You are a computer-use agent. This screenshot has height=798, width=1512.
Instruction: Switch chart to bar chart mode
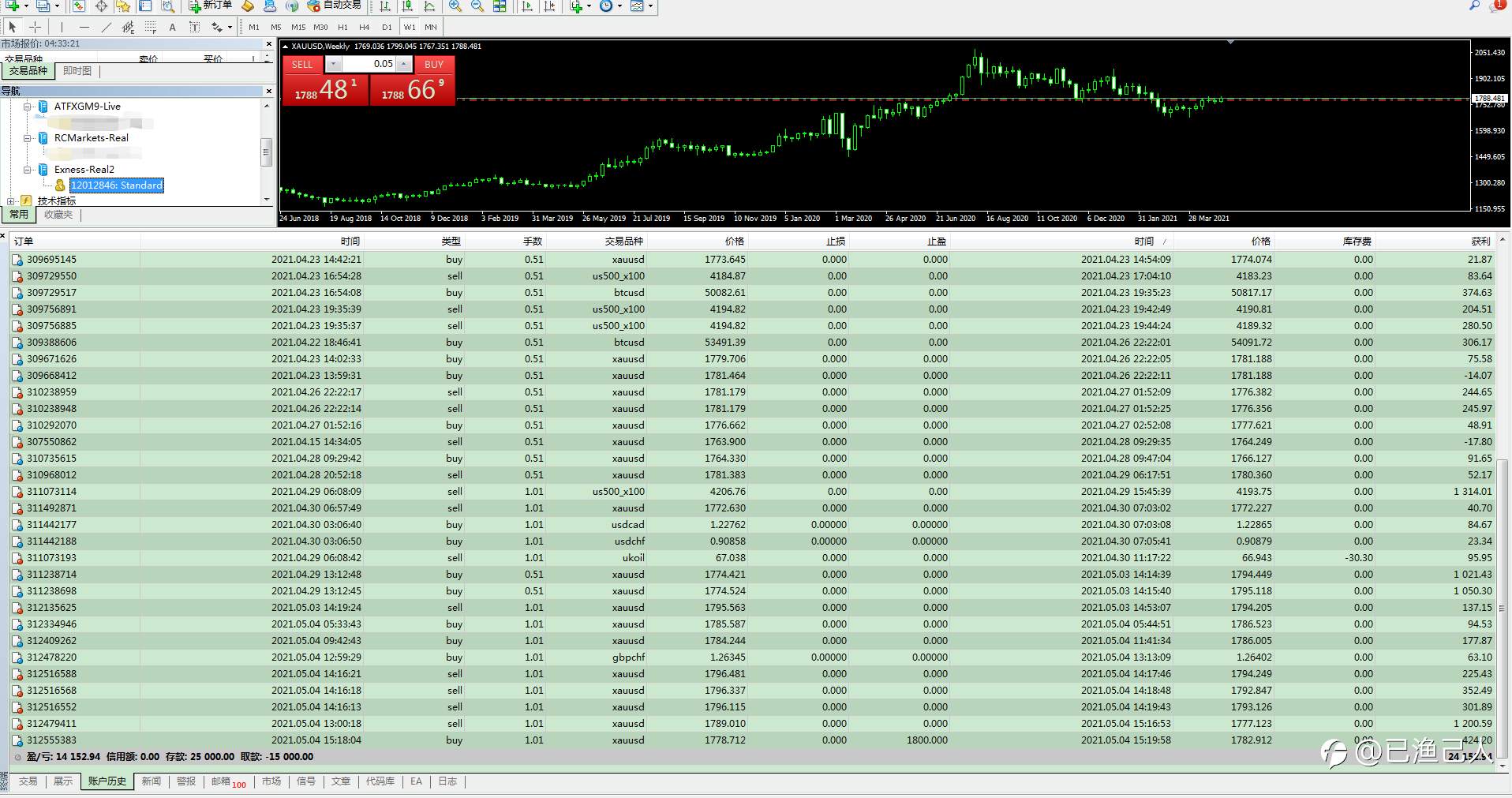pos(385,6)
